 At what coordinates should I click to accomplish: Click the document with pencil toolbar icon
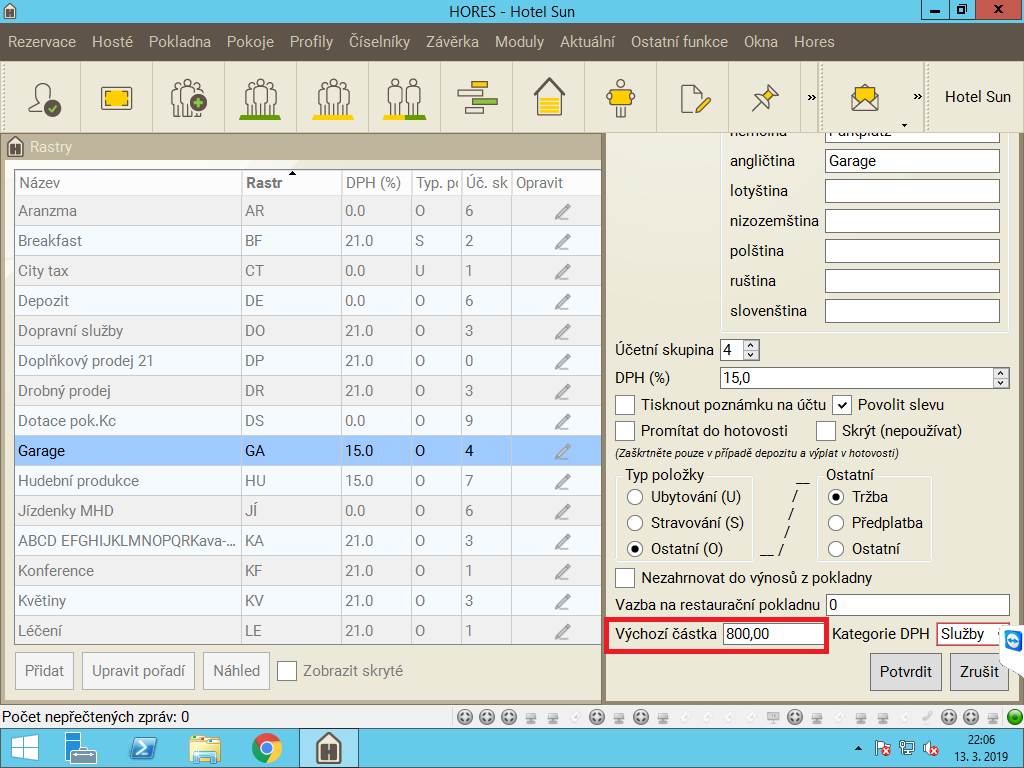[x=693, y=97]
